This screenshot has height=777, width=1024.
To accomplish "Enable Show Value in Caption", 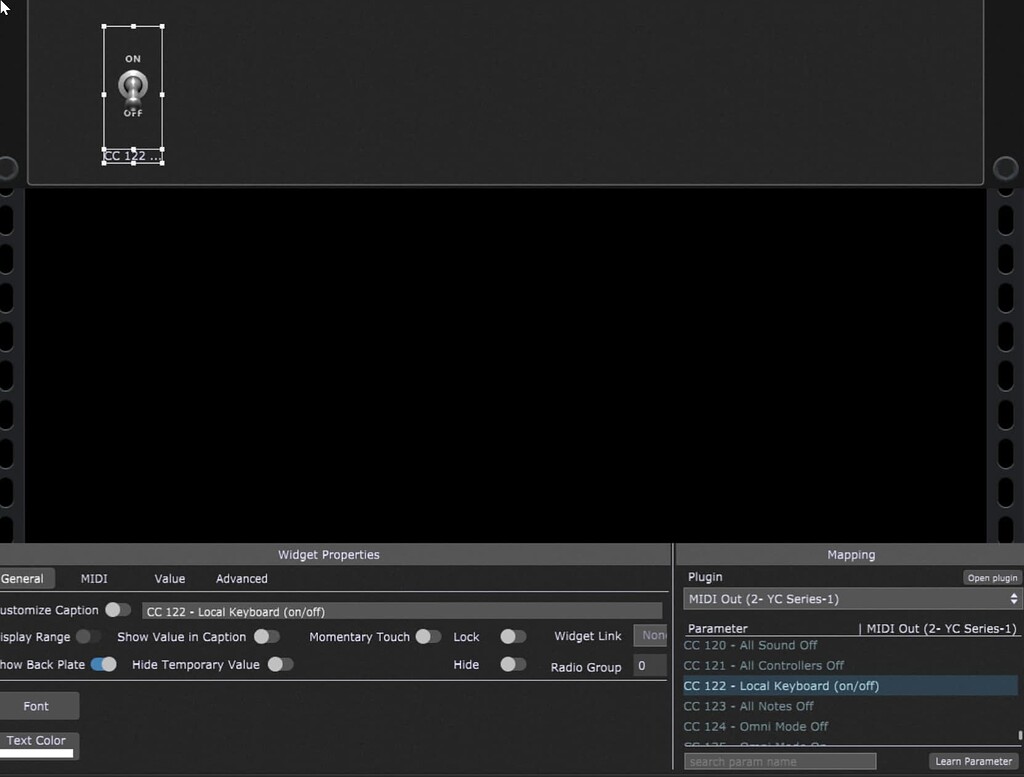I will pyautogui.click(x=266, y=637).
